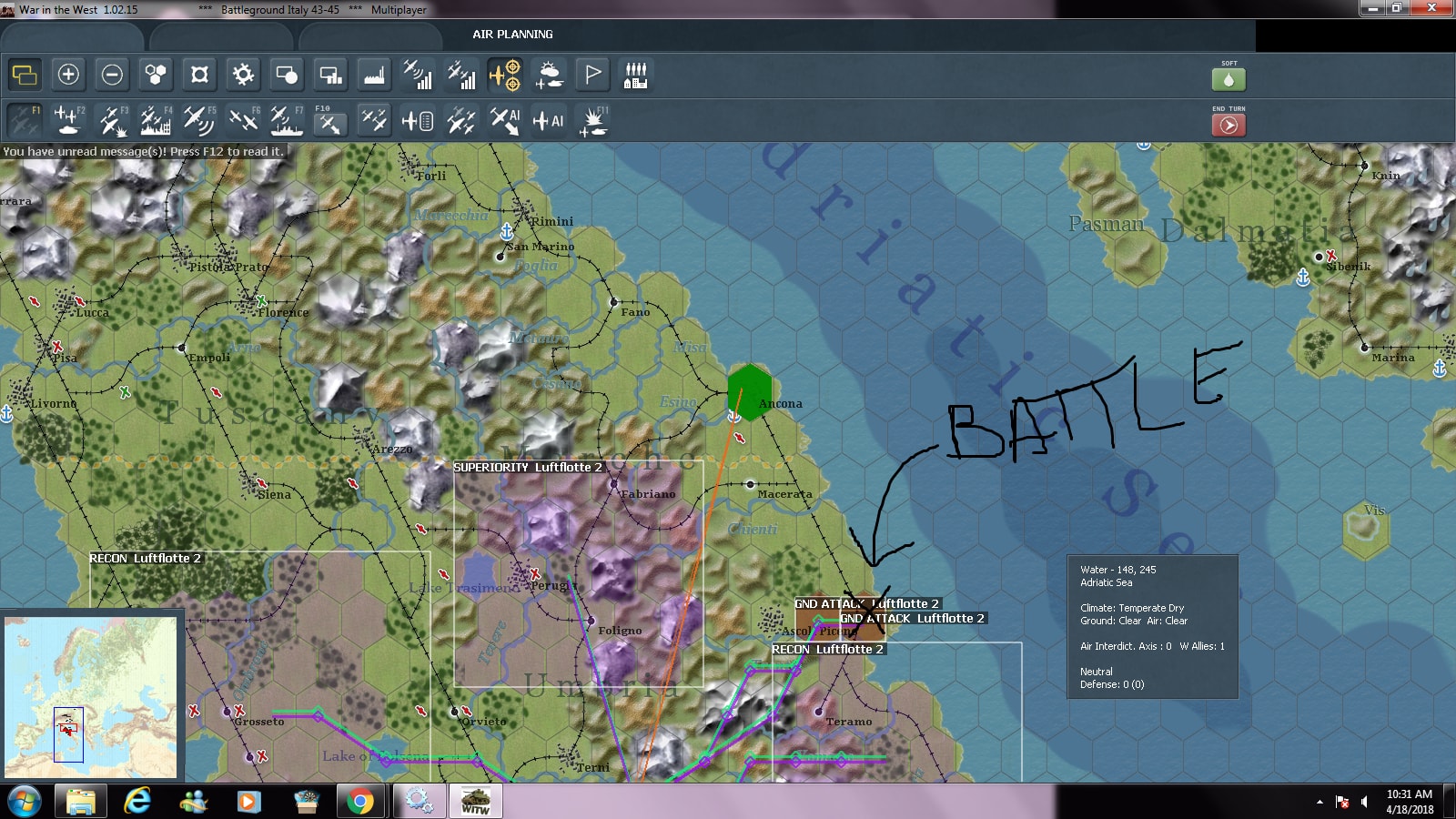Click the Foligno city label on map

click(x=620, y=631)
